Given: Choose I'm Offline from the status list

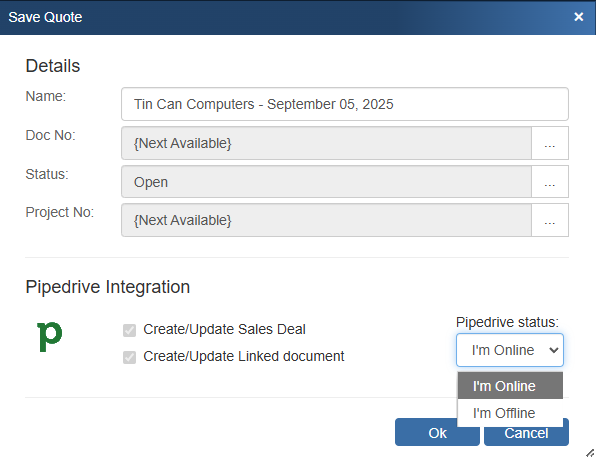Looking at the screenshot, I should click(510, 413).
